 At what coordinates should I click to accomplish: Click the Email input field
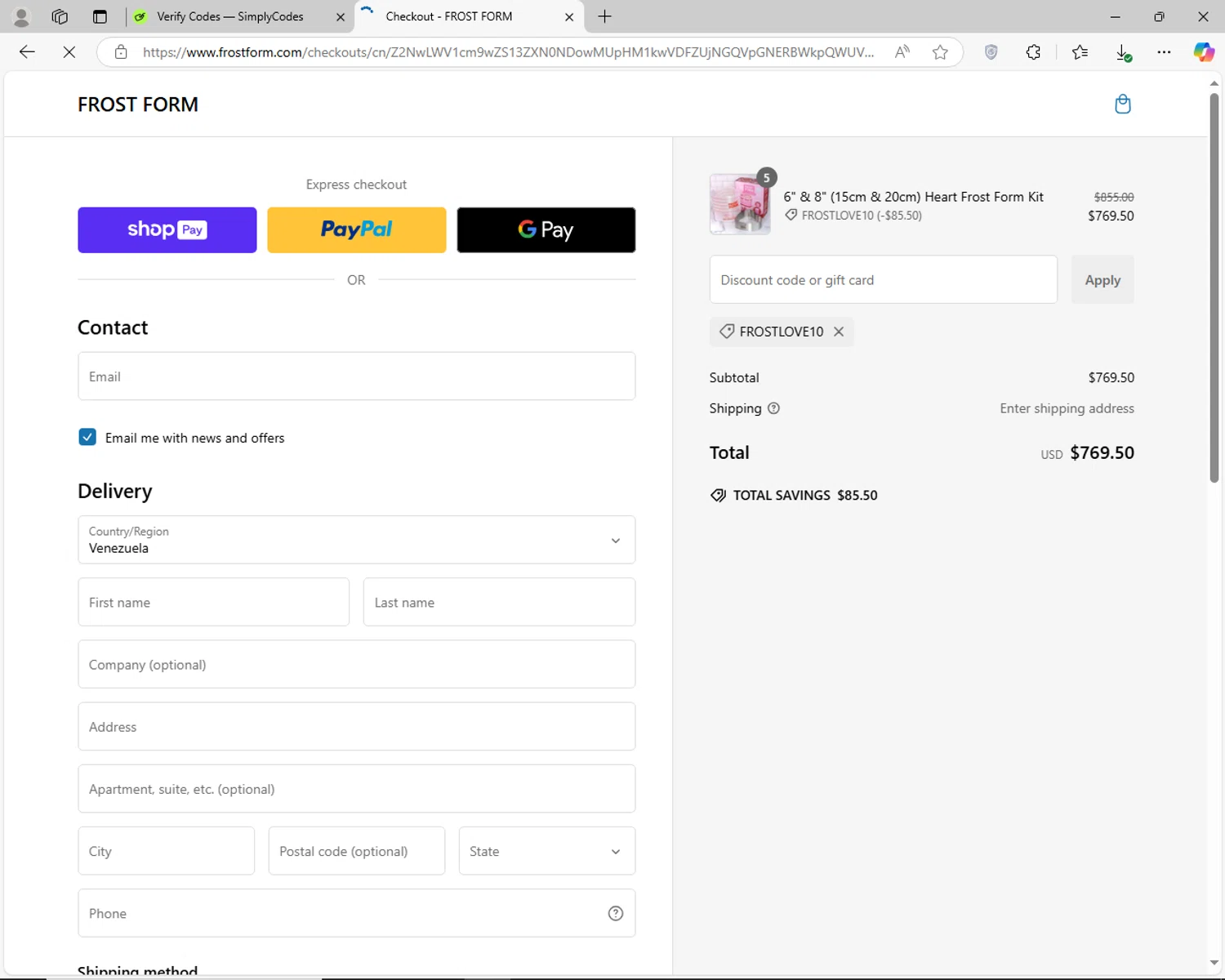click(357, 376)
